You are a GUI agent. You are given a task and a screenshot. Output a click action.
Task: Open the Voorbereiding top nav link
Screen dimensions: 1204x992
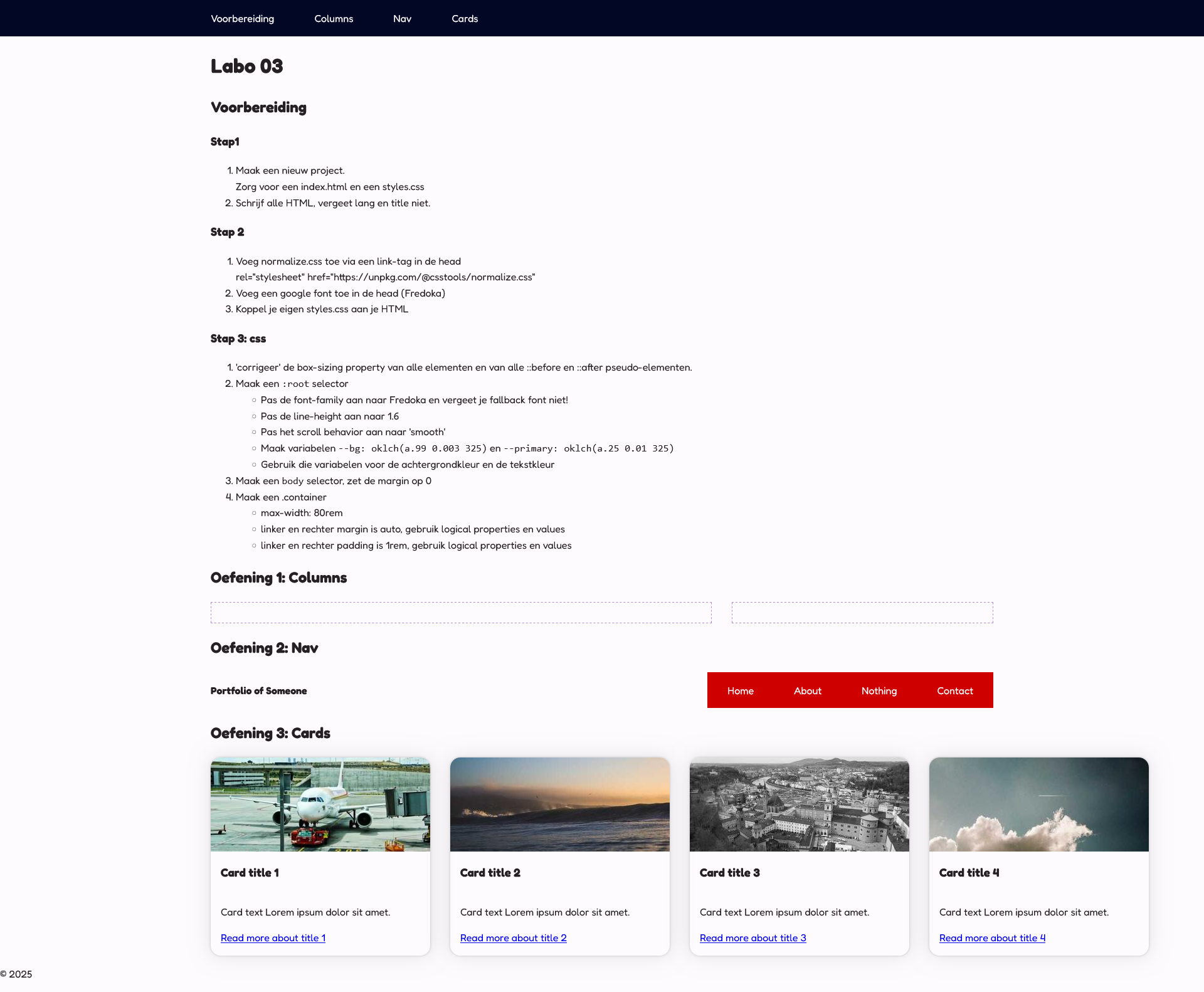pos(242,19)
